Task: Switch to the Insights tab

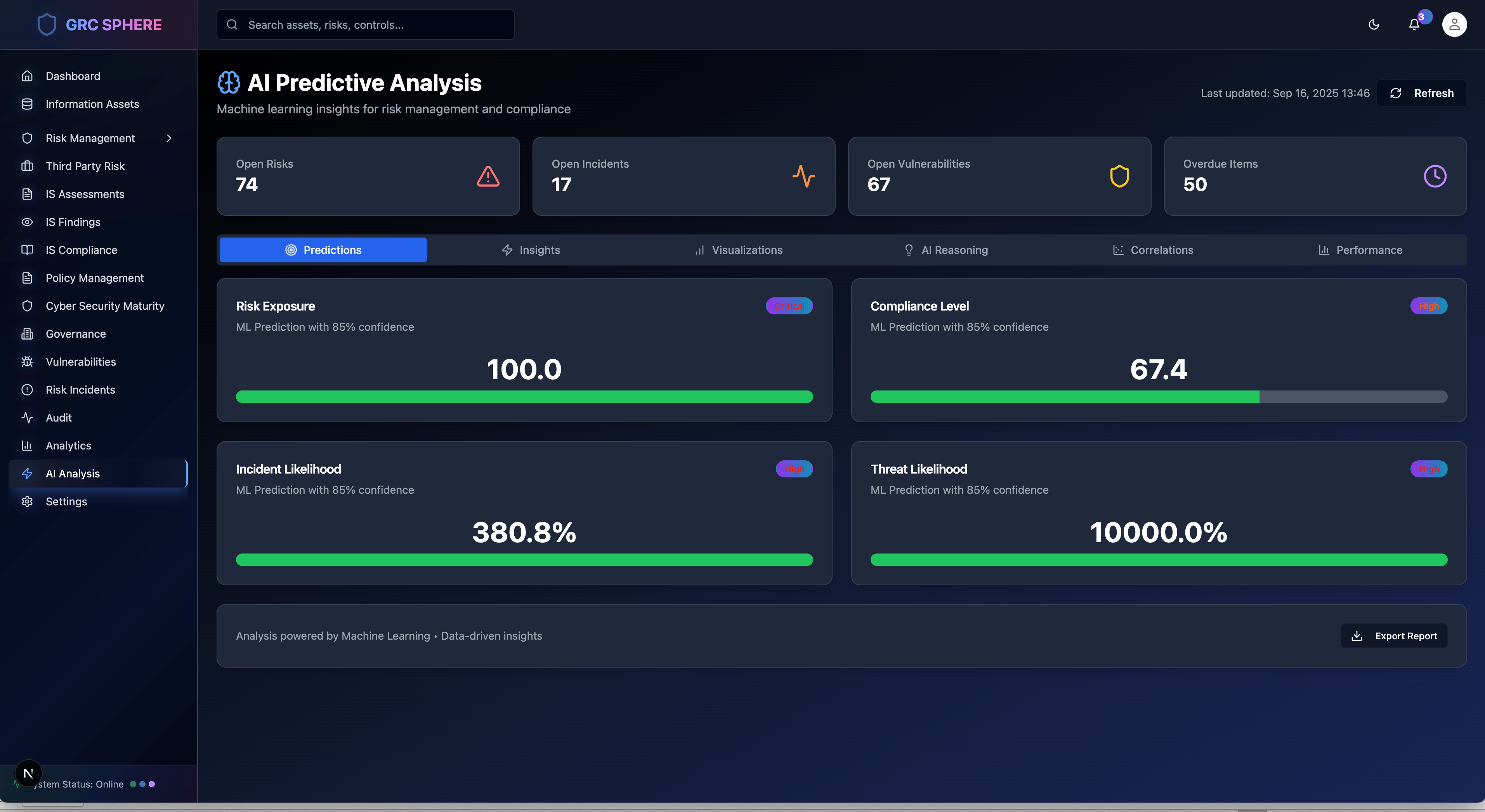Action: pos(530,250)
